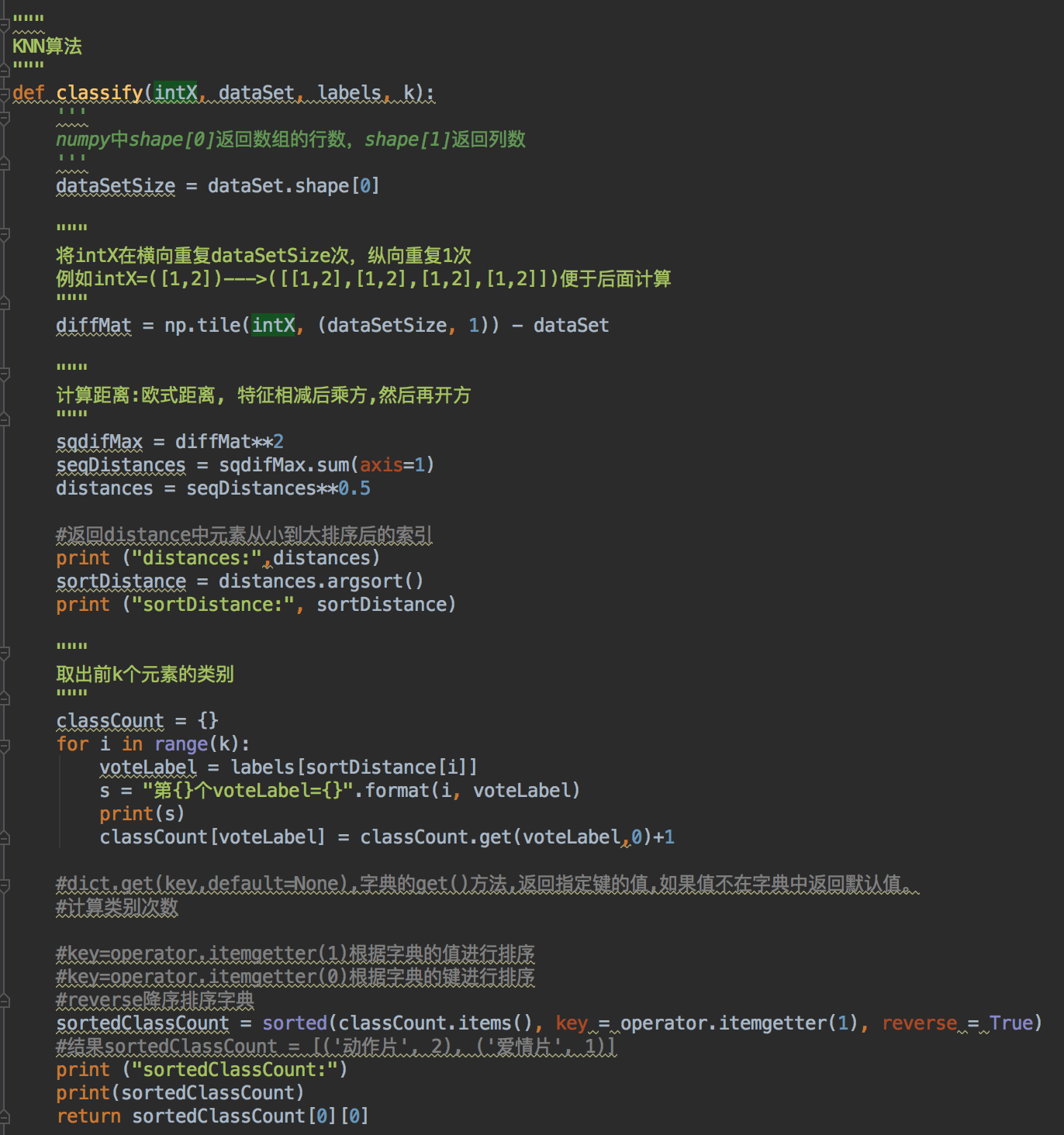1064x1135 pixels.
Task: Collapse the for i in range(k) loop
Action: (x=4, y=746)
